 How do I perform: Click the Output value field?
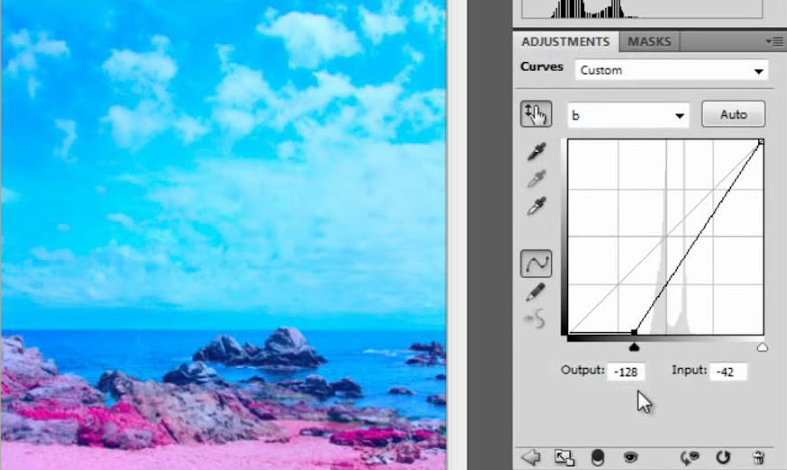click(x=626, y=372)
